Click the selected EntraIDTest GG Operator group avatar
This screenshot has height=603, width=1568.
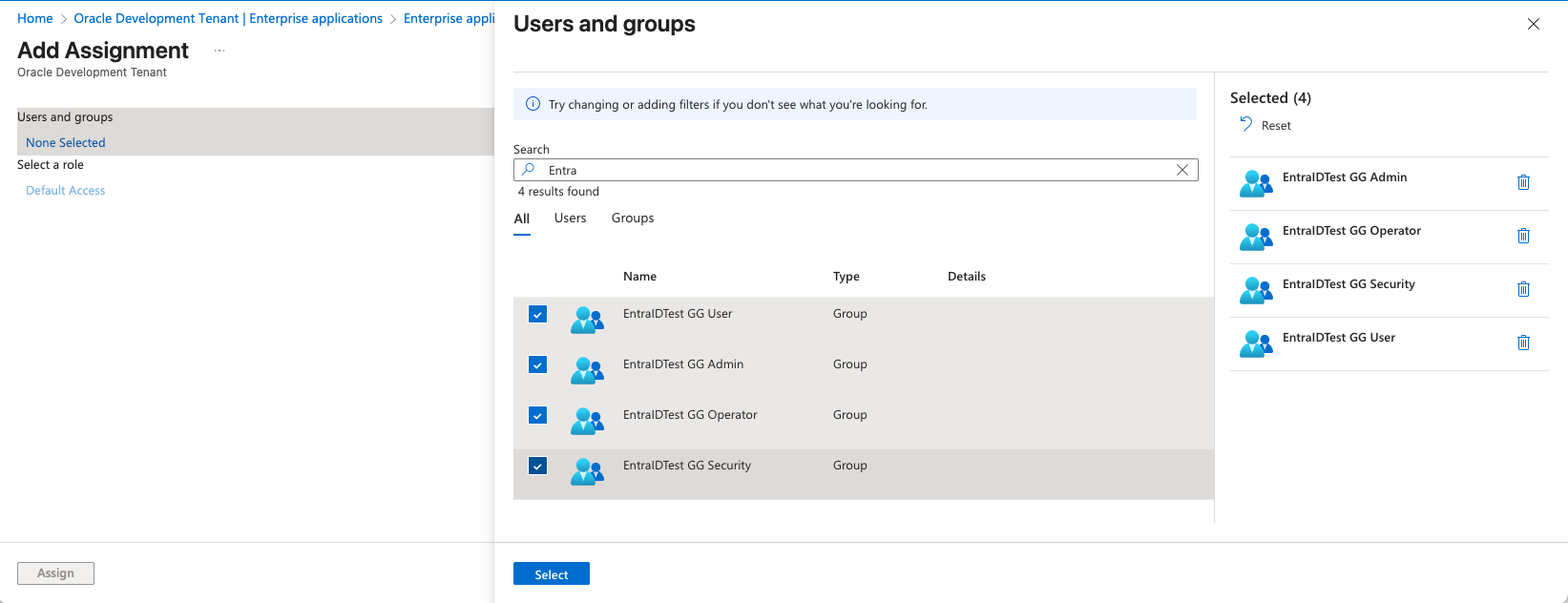1256,237
